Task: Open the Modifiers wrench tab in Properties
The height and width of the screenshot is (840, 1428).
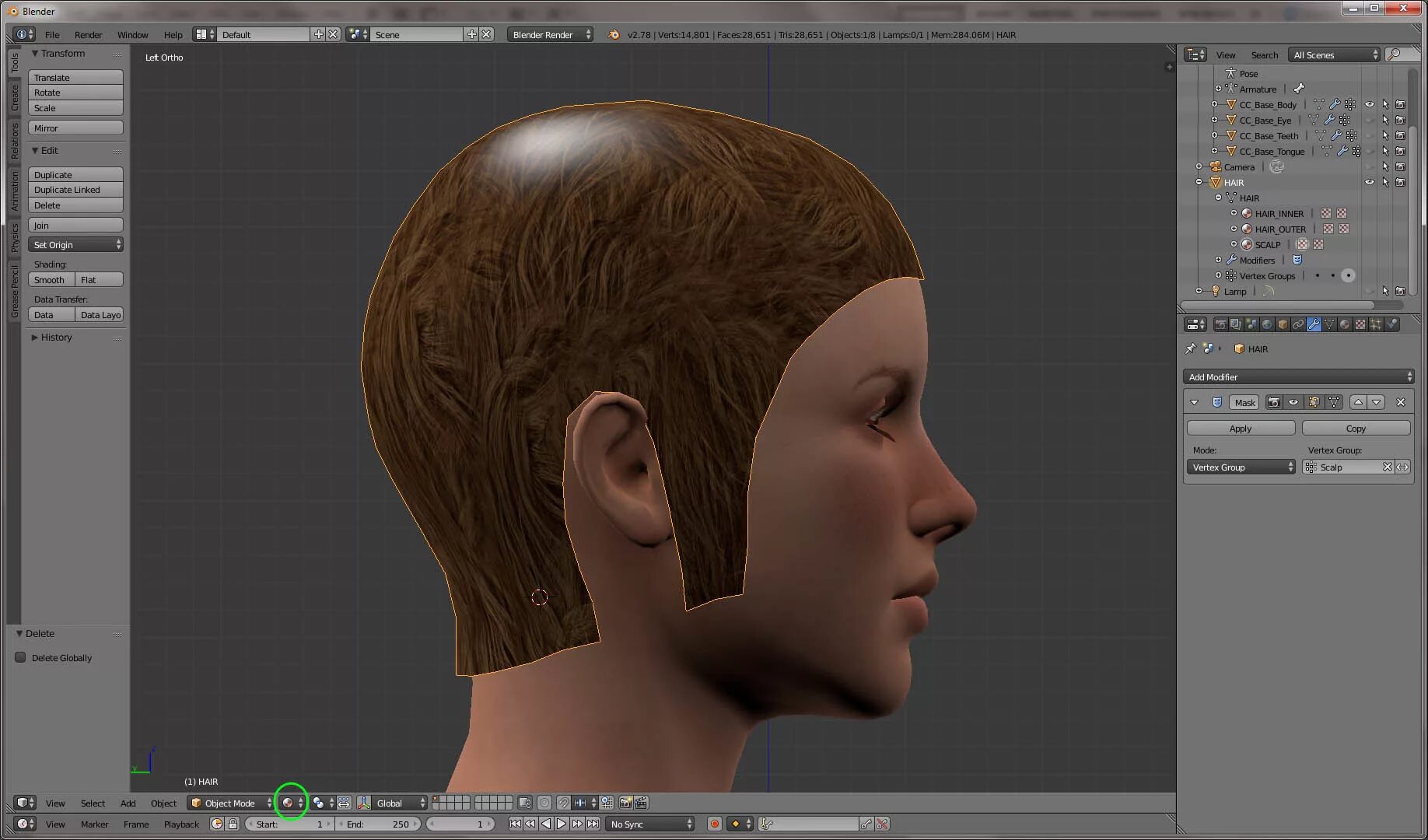Action: click(1314, 324)
